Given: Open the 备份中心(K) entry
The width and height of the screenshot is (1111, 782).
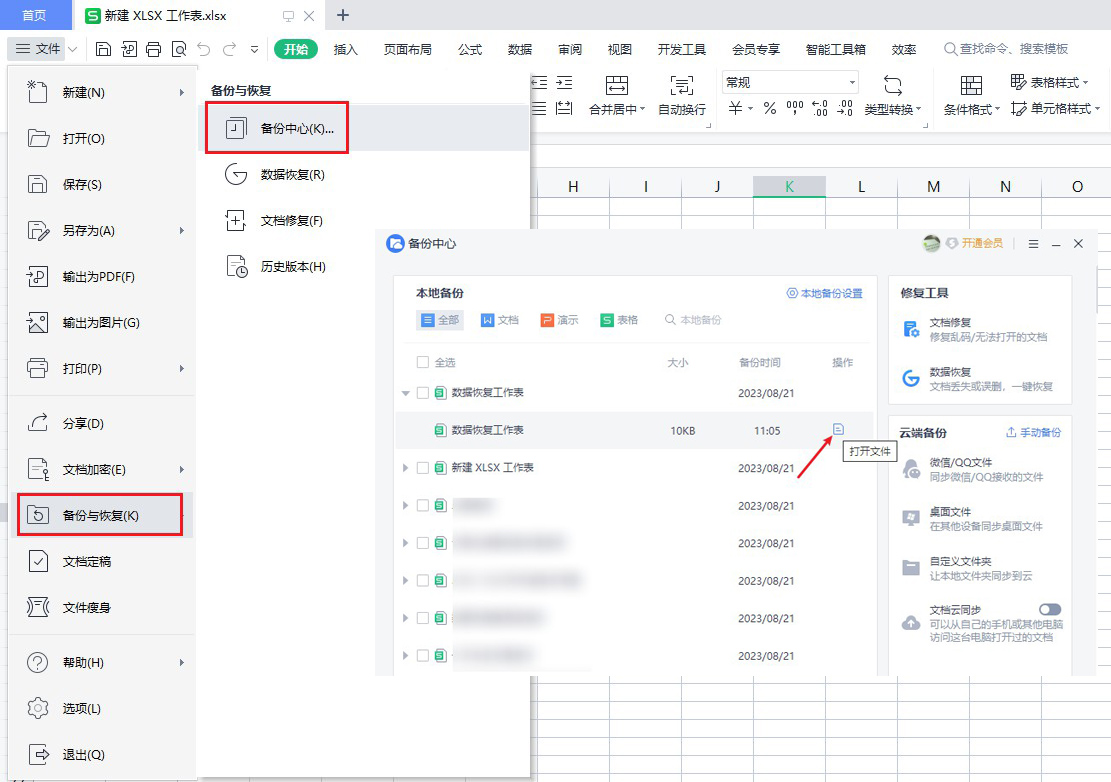Looking at the screenshot, I should tap(276, 128).
